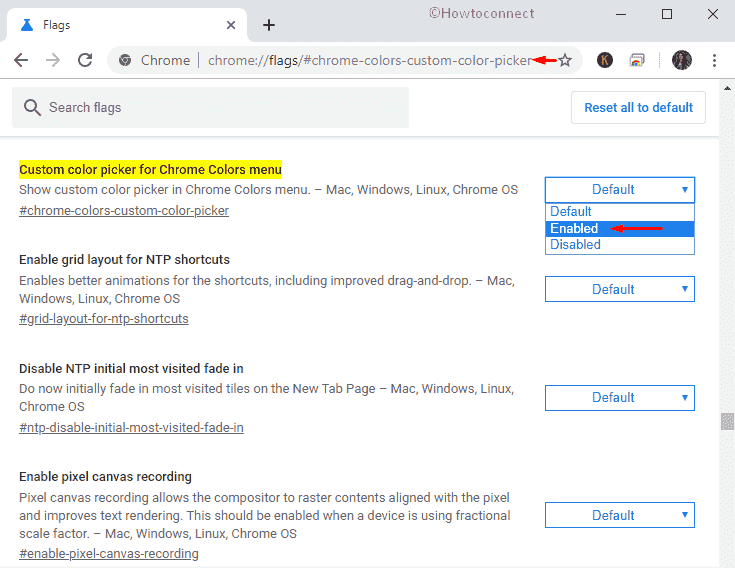Open dropdown for pixel canvas recording
Image resolution: width=735 pixels, height=568 pixels.
point(620,515)
